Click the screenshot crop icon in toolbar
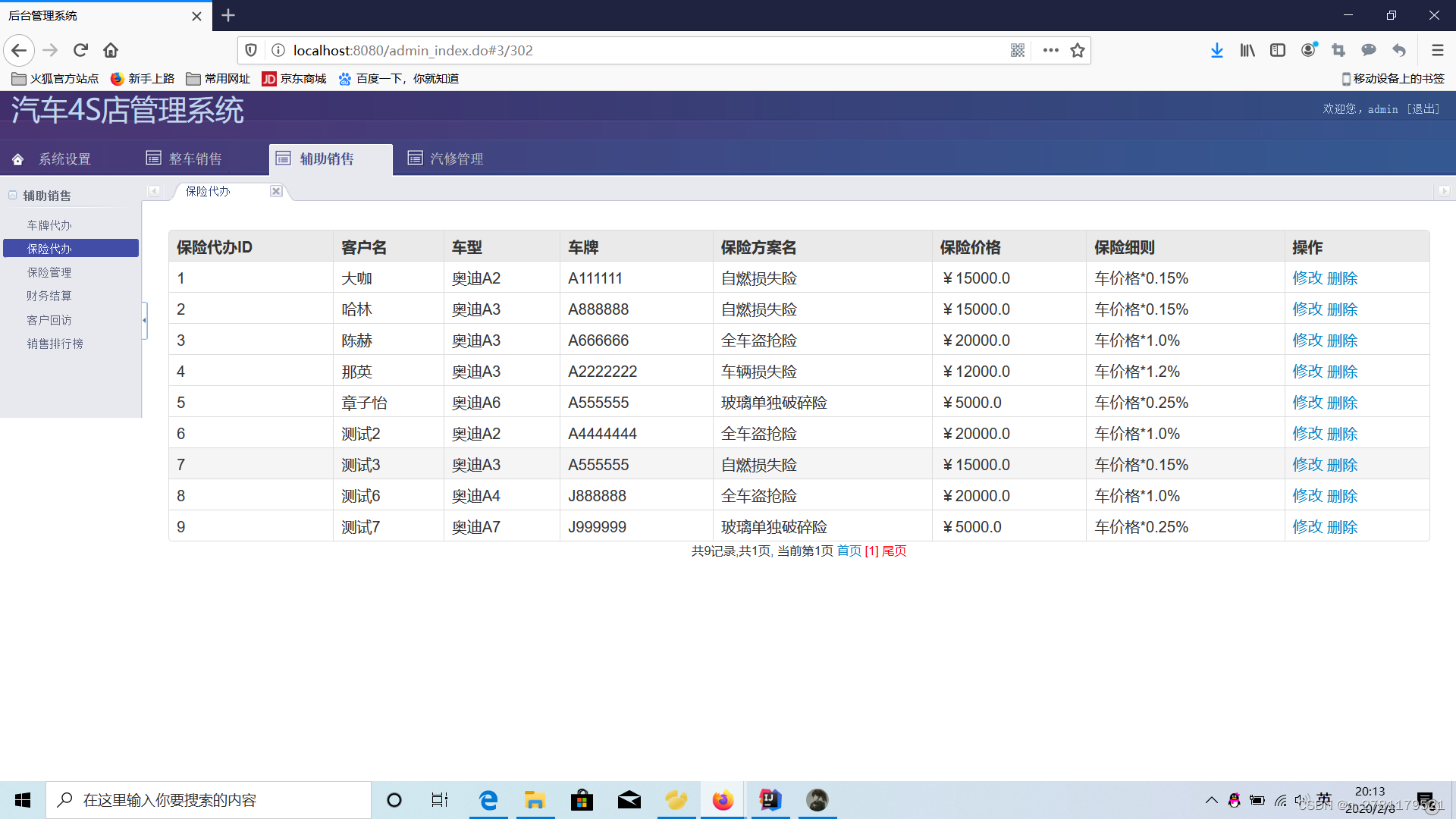This screenshot has width=1456, height=819. coord(1338,50)
